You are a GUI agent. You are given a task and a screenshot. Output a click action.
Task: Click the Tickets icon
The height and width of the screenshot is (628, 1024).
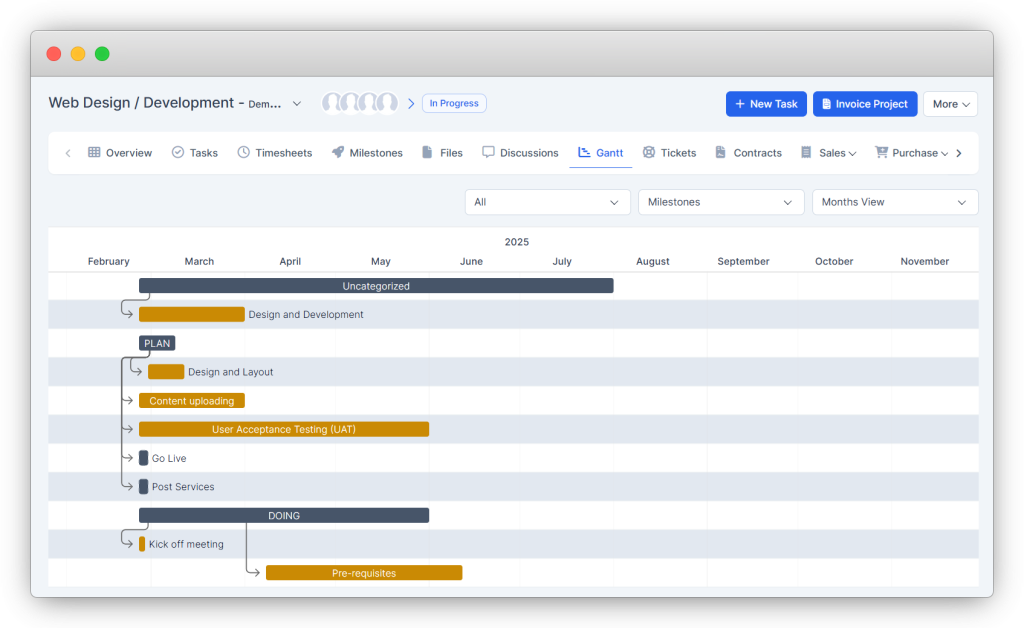[650, 152]
